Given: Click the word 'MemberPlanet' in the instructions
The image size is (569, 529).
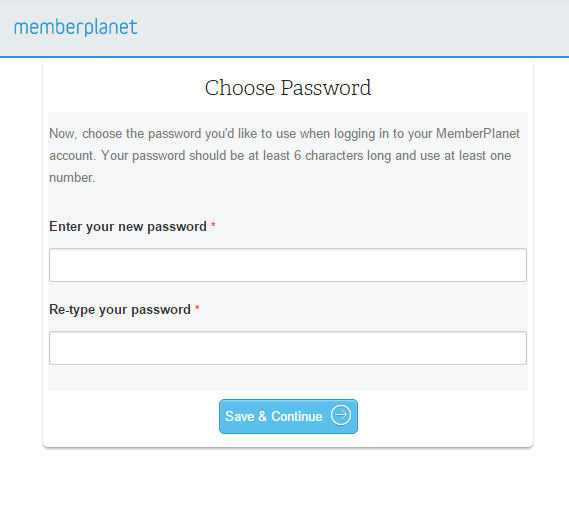Looking at the screenshot, I should [x=478, y=134].
